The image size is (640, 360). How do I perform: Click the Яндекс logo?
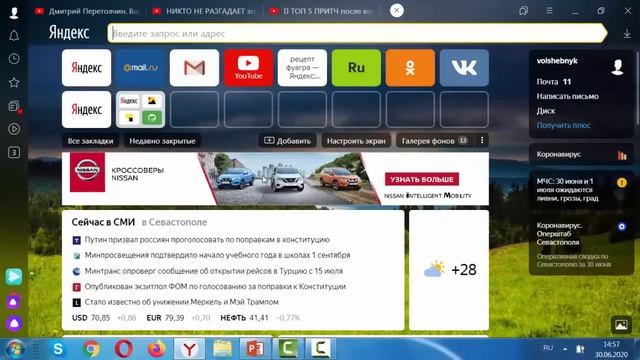pos(69,33)
